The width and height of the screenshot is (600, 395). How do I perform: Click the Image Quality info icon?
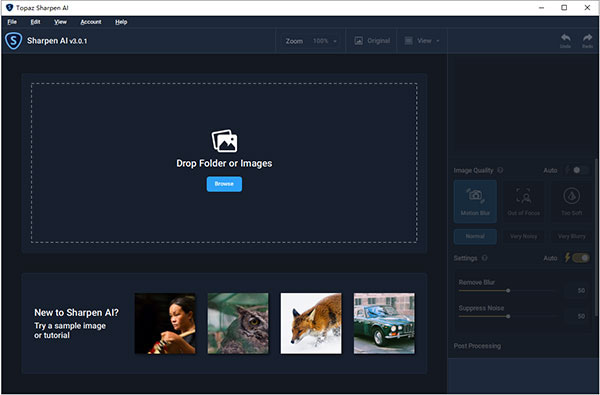[x=500, y=170]
